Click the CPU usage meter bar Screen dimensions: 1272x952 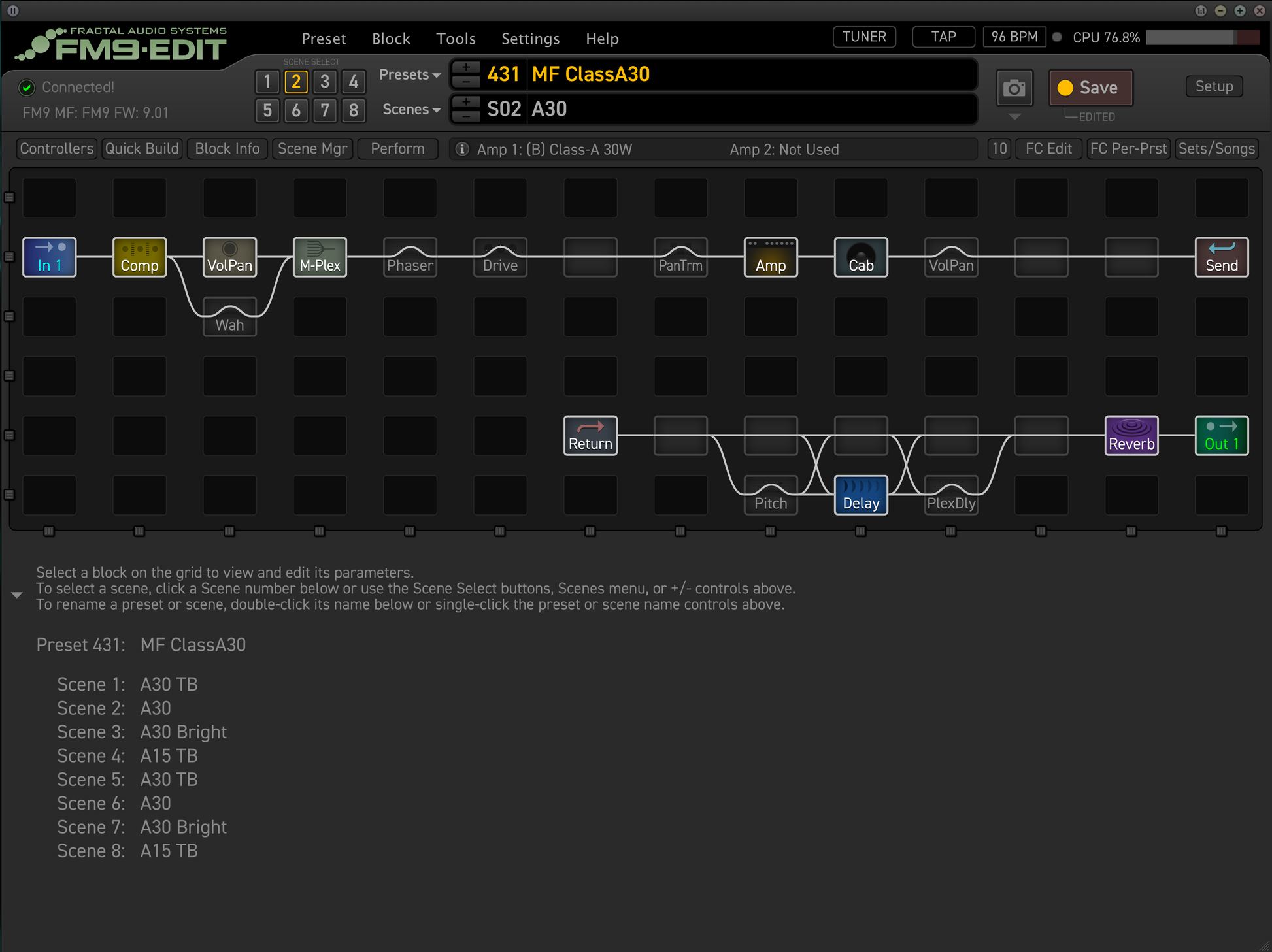(1202, 37)
